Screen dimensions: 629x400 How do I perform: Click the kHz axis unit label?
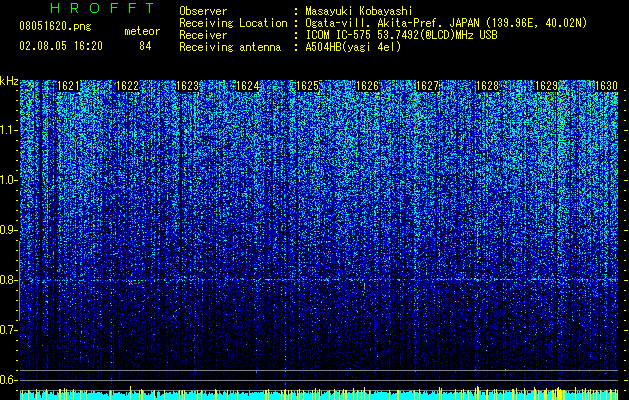(9, 81)
